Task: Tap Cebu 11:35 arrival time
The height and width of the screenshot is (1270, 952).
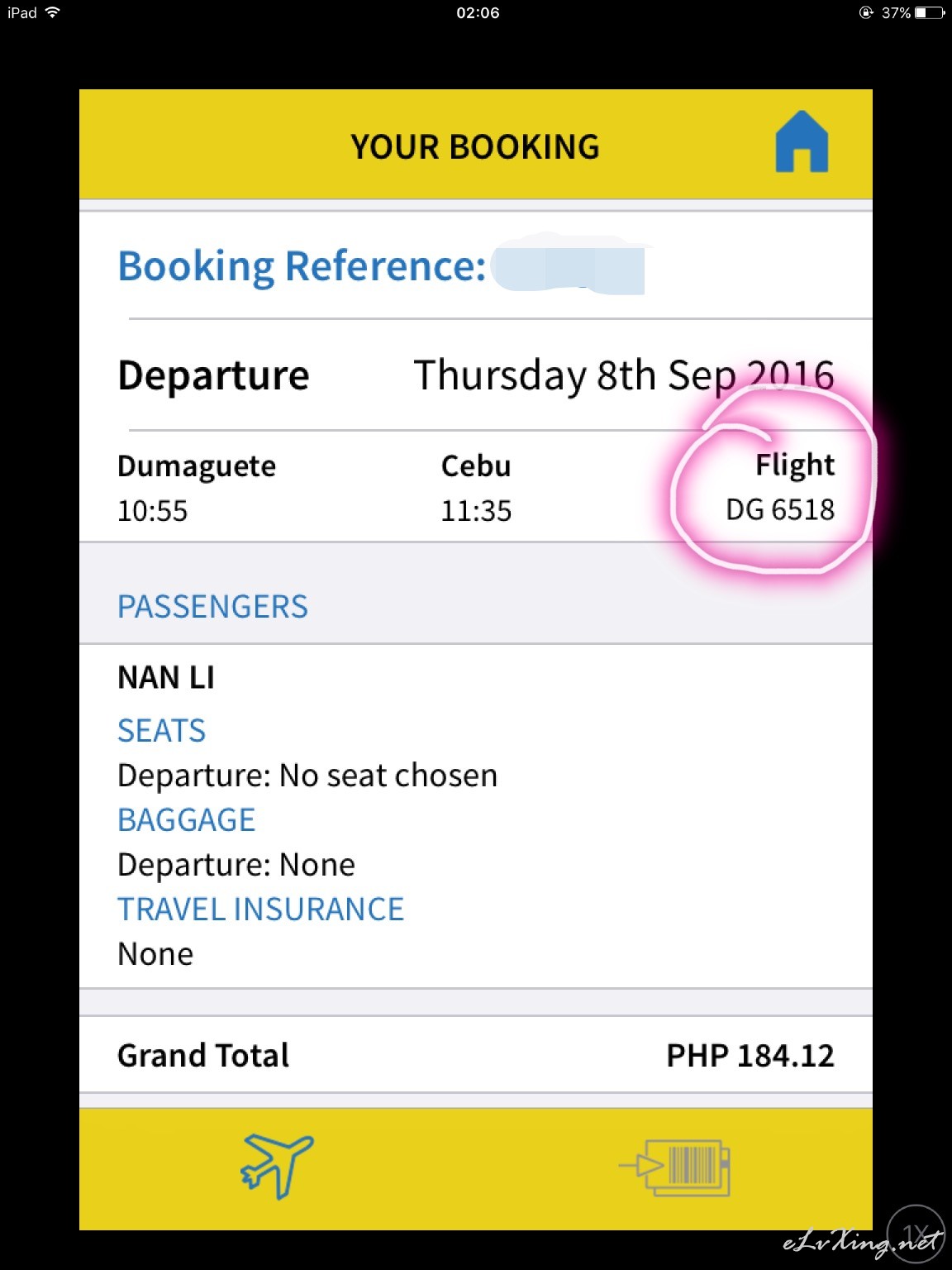Action: coord(476,511)
